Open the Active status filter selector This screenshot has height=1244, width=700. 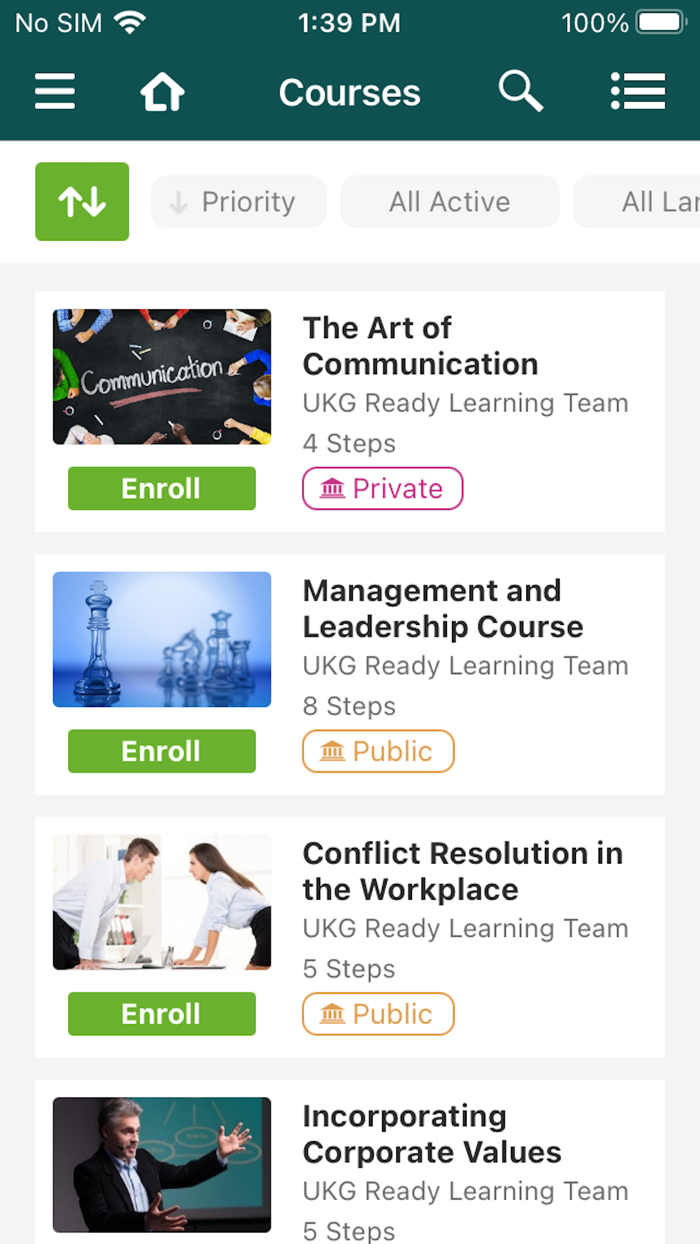point(449,201)
